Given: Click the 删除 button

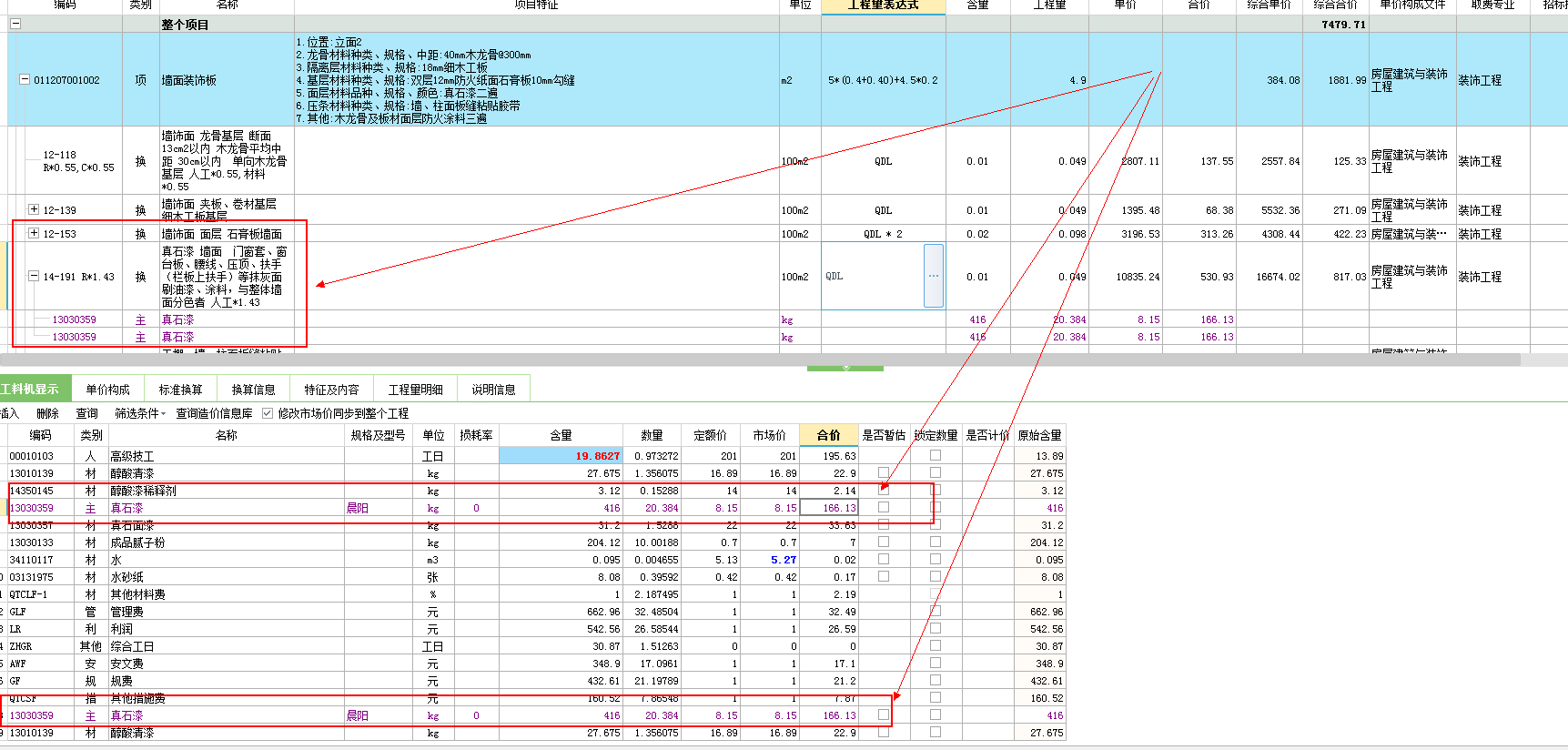Looking at the screenshot, I should (47, 413).
